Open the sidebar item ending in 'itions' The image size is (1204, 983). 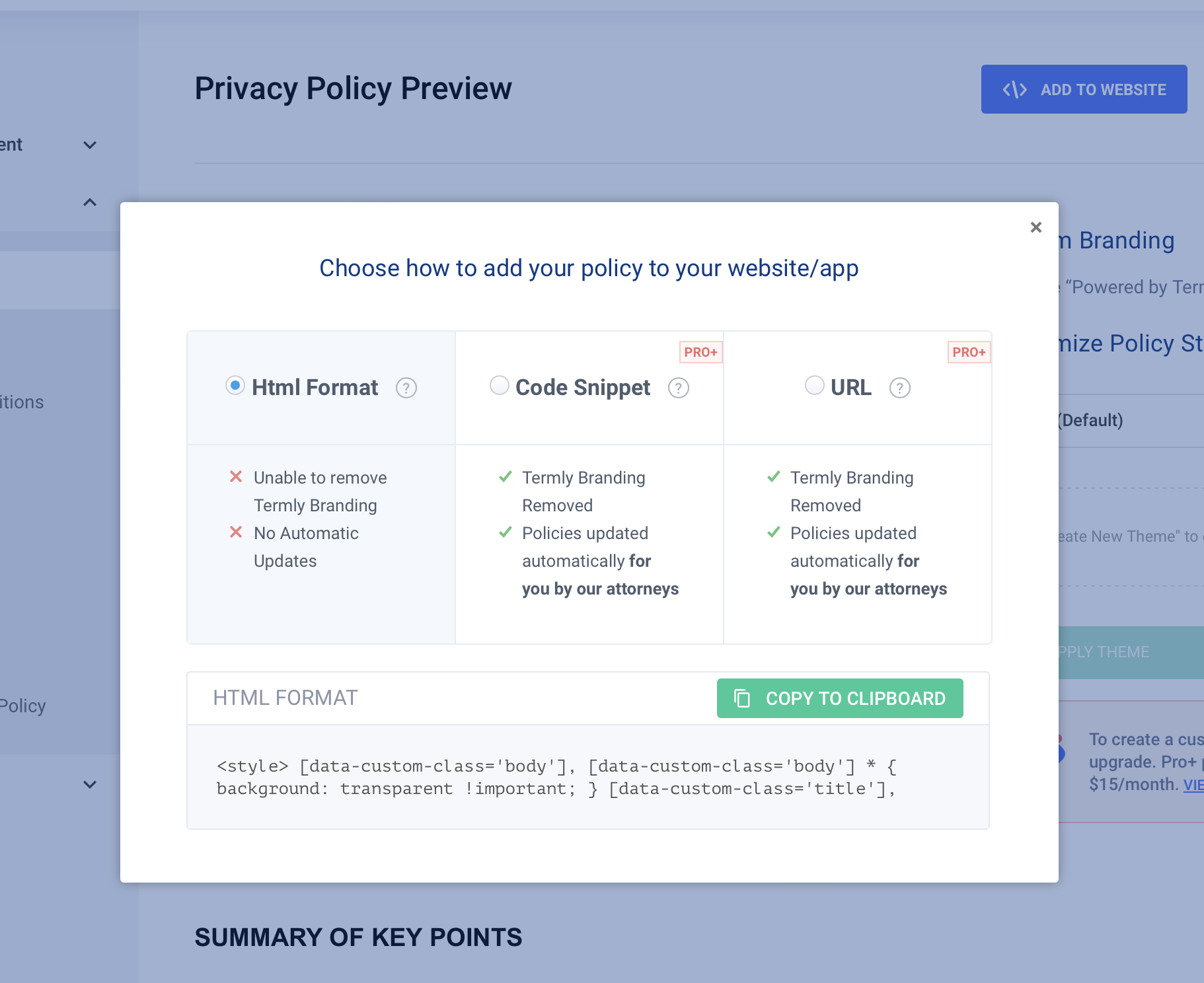[22, 402]
